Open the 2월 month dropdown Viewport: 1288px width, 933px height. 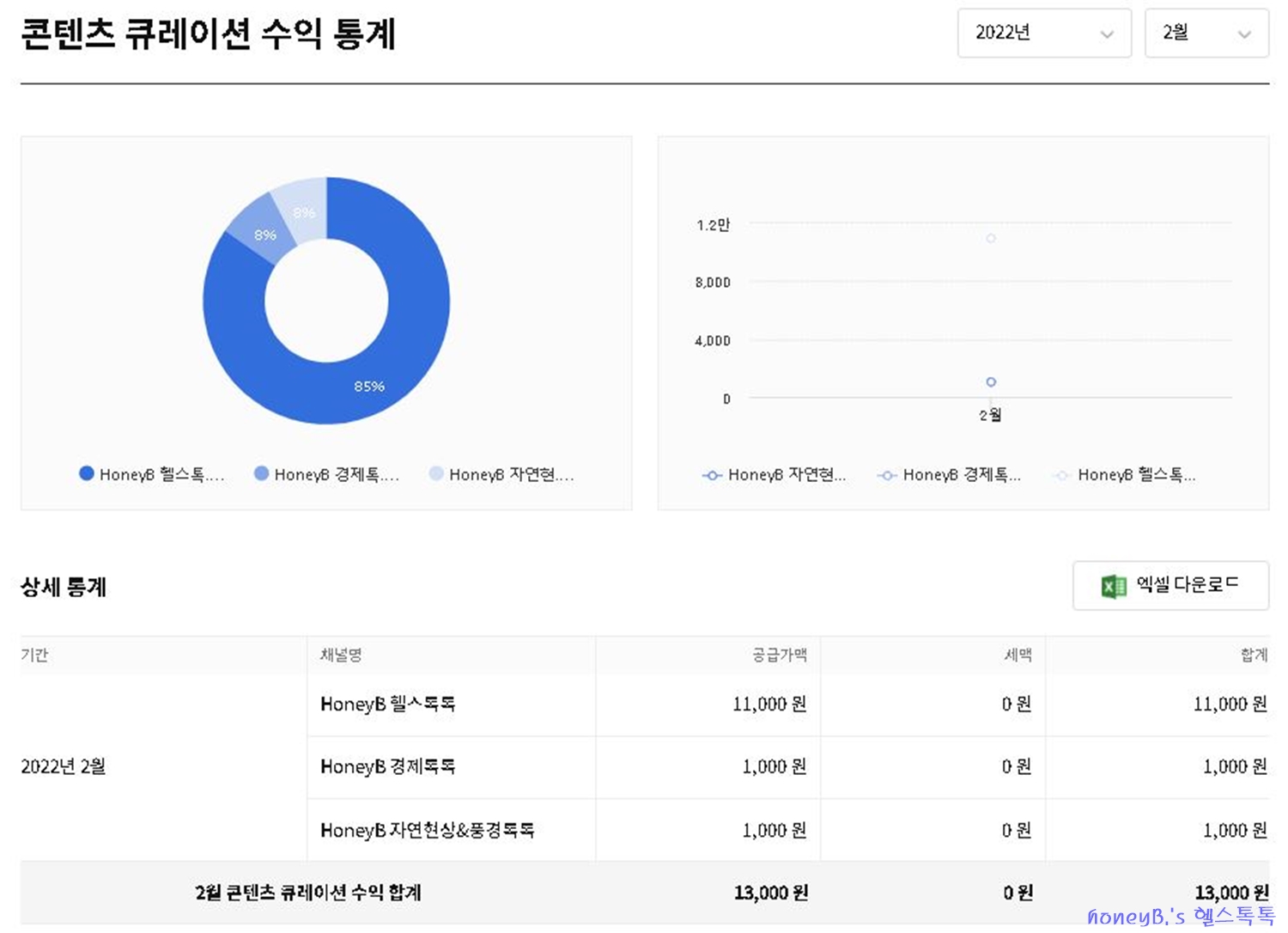pyautogui.click(x=1206, y=34)
